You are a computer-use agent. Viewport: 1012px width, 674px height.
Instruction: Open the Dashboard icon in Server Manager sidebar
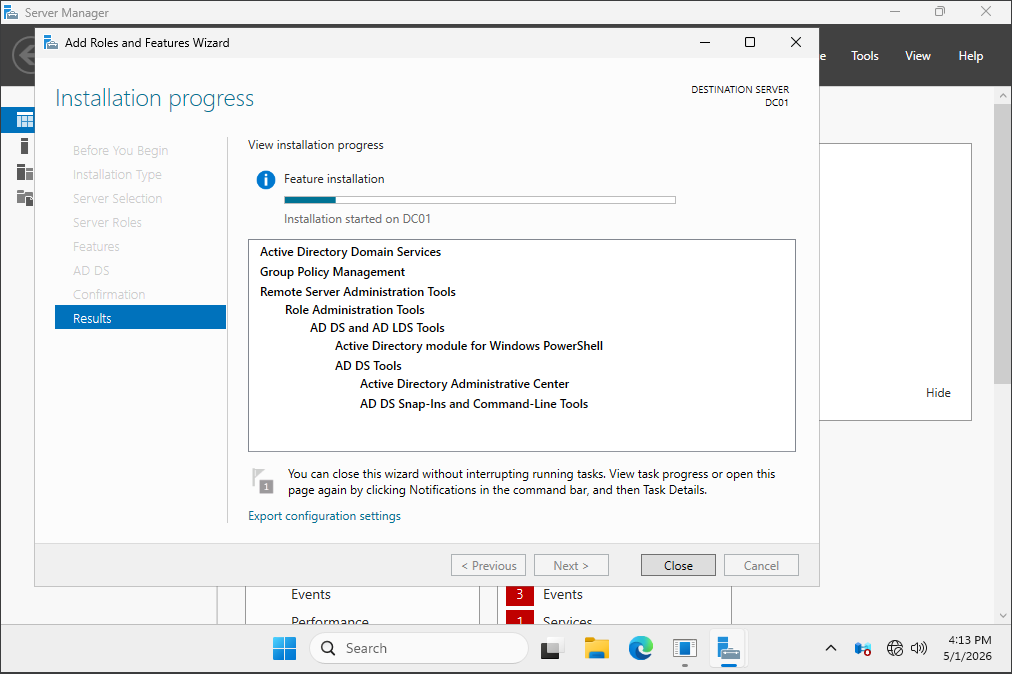tap(25, 120)
